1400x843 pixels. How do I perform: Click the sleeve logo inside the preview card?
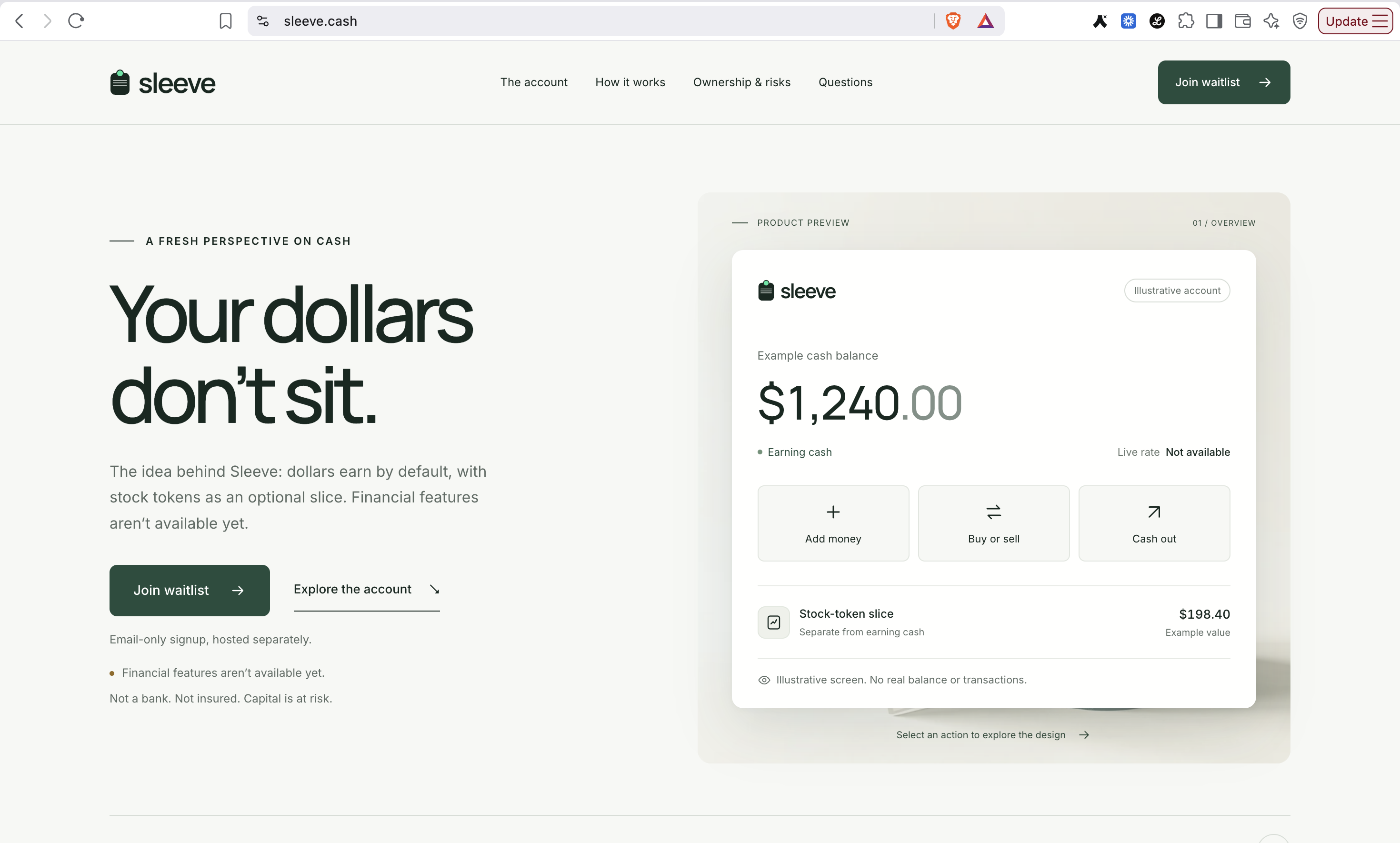pos(796,291)
